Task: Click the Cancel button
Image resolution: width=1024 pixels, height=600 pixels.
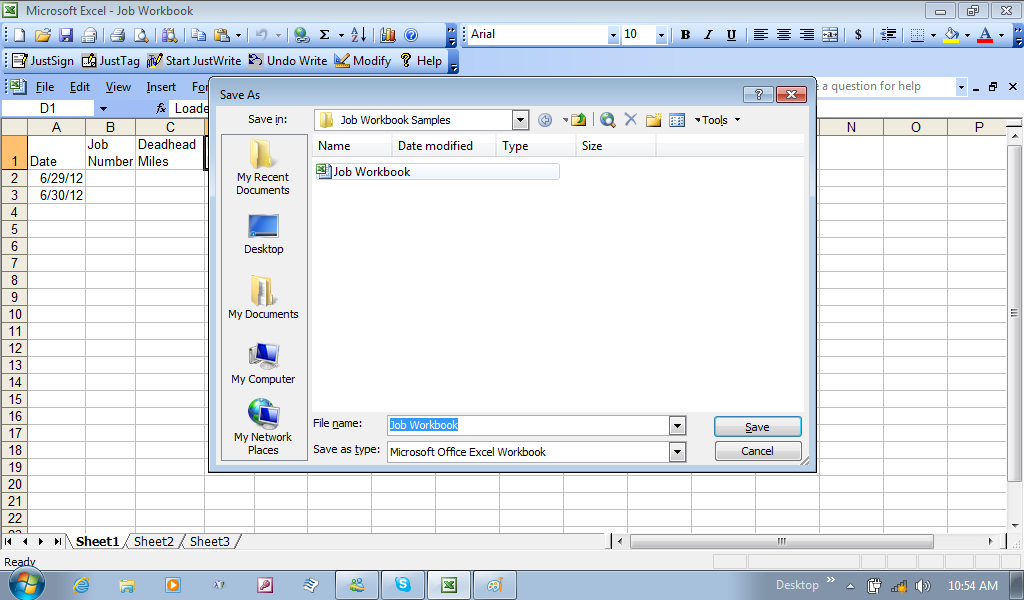Action: click(x=757, y=451)
